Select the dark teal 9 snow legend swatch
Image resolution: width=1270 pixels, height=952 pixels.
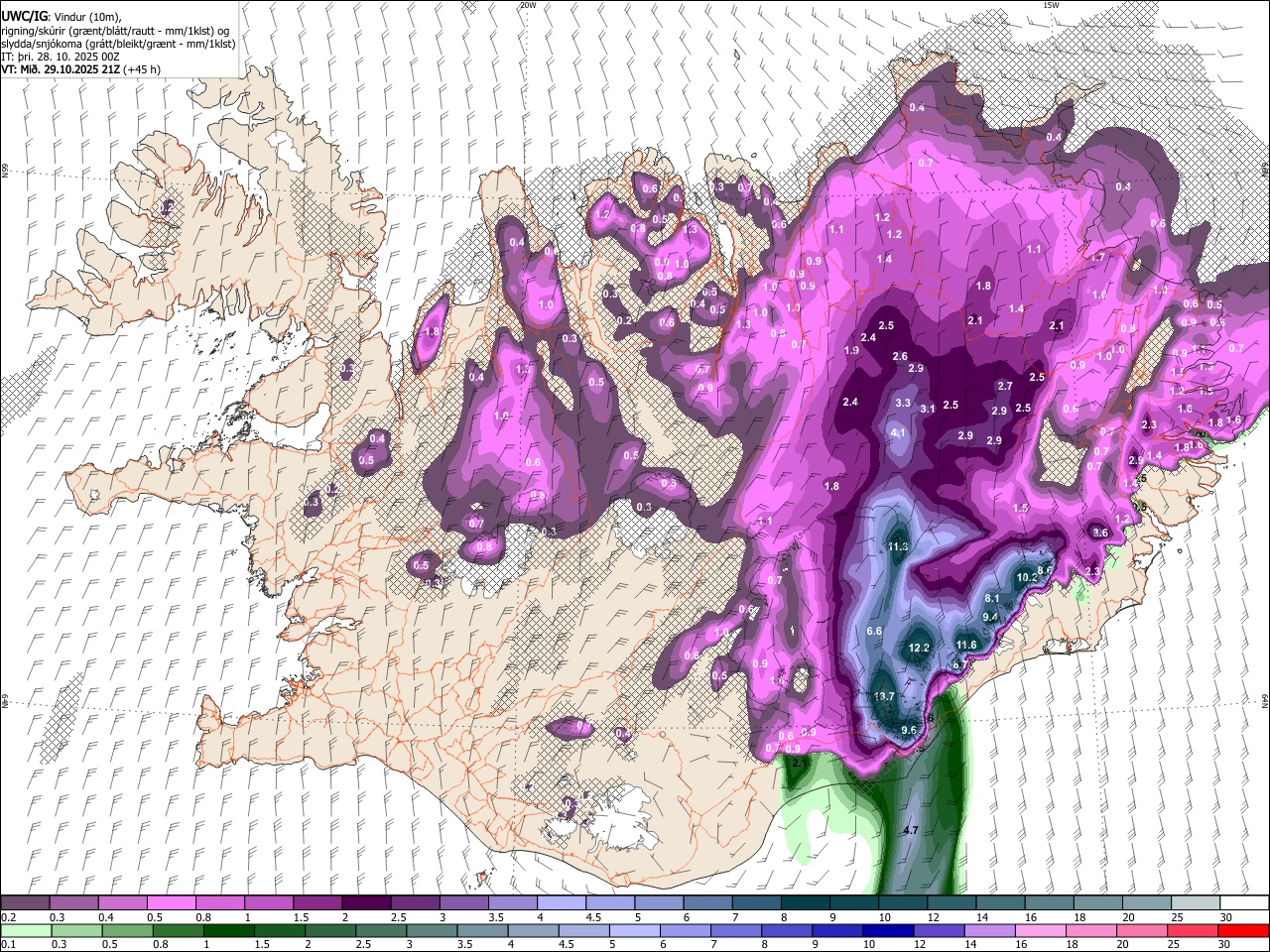click(x=852, y=903)
